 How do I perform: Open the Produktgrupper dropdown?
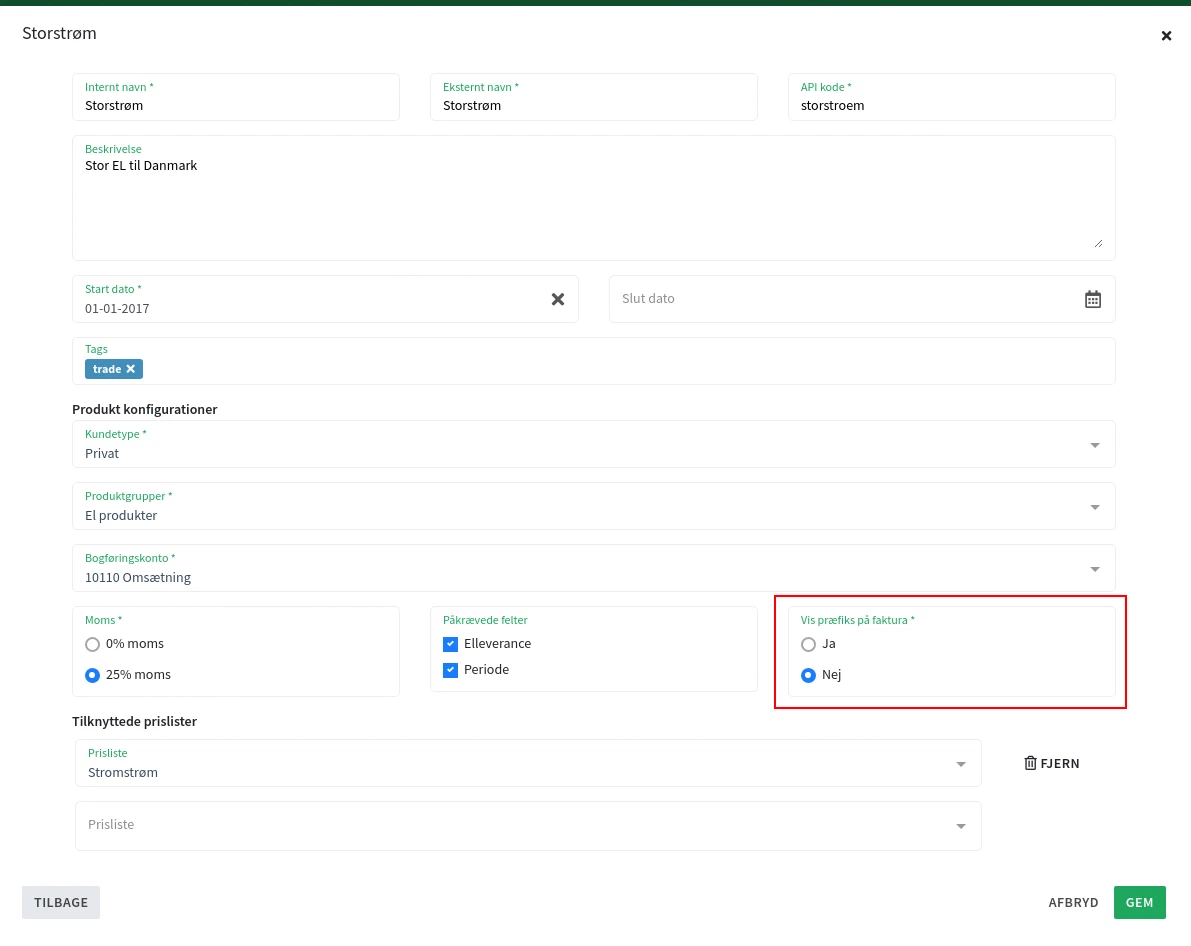pos(1094,507)
